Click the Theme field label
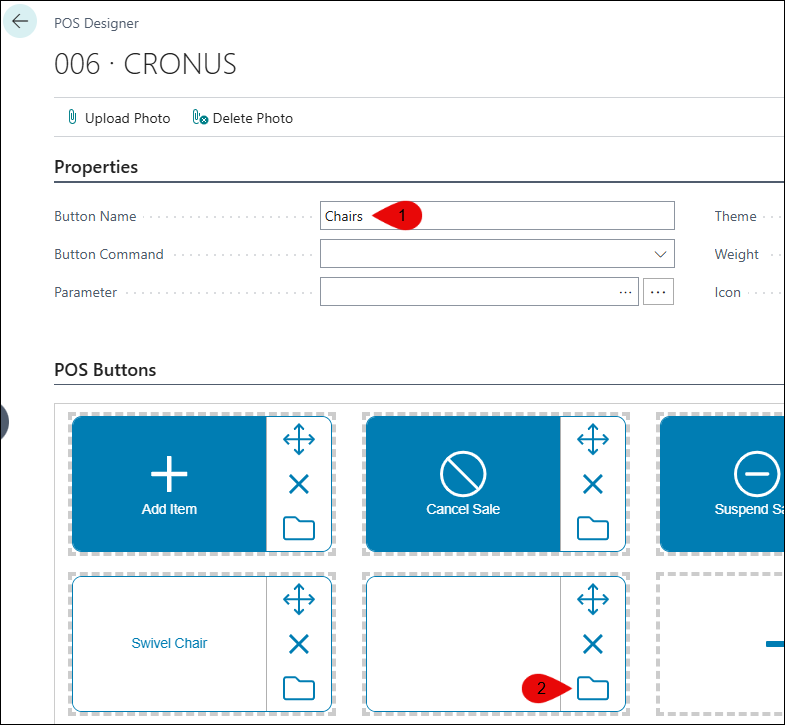Viewport: 785px width, 725px height. 735,216
